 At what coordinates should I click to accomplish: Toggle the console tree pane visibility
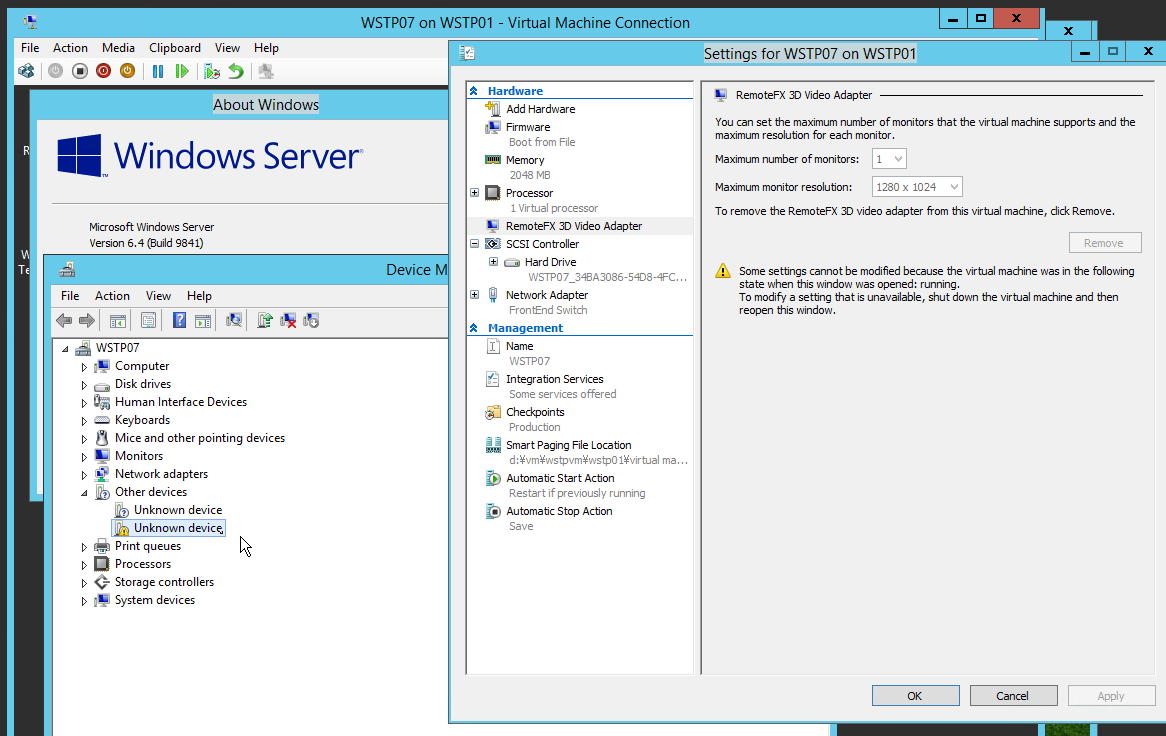click(x=117, y=320)
